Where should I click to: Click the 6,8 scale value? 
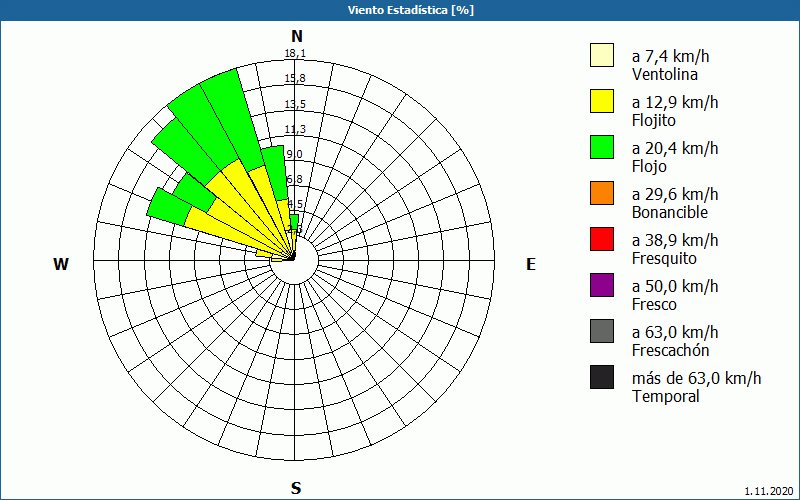pyautogui.click(x=294, y=180)
